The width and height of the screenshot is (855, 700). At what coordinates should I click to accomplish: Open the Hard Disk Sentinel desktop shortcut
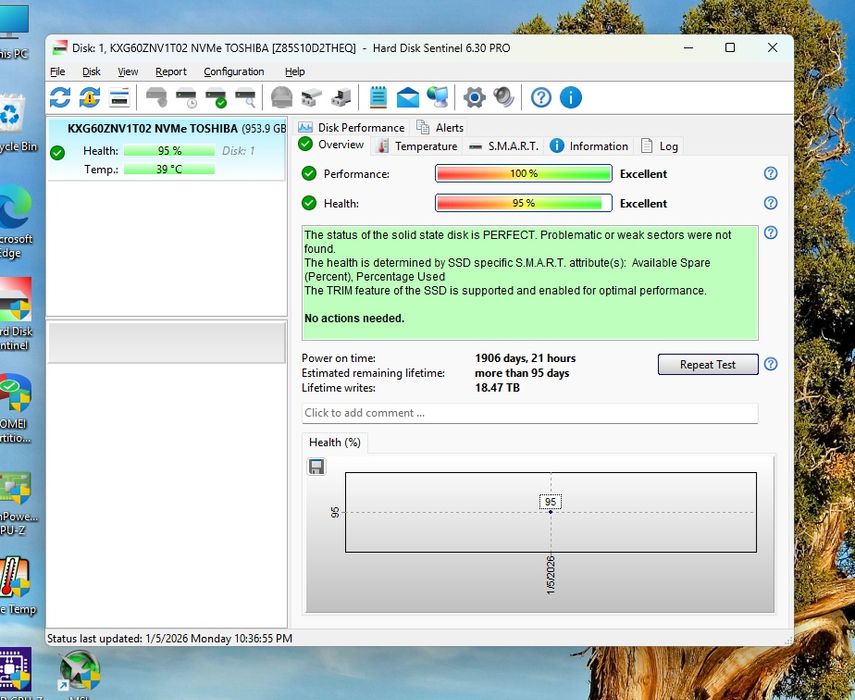coord(15,313)
